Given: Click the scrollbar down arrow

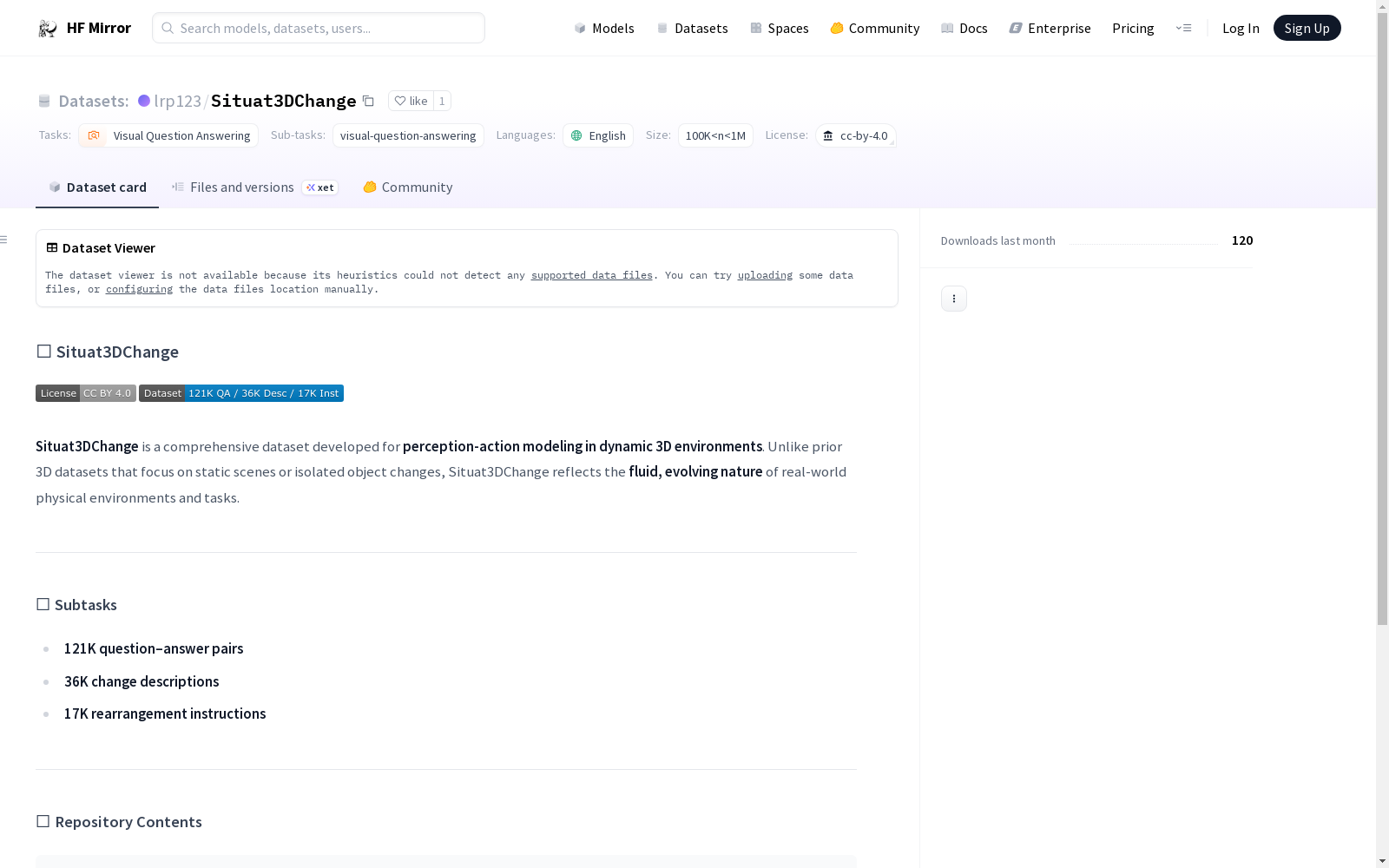Looking at the screenshot, I should coord(1382,861).
